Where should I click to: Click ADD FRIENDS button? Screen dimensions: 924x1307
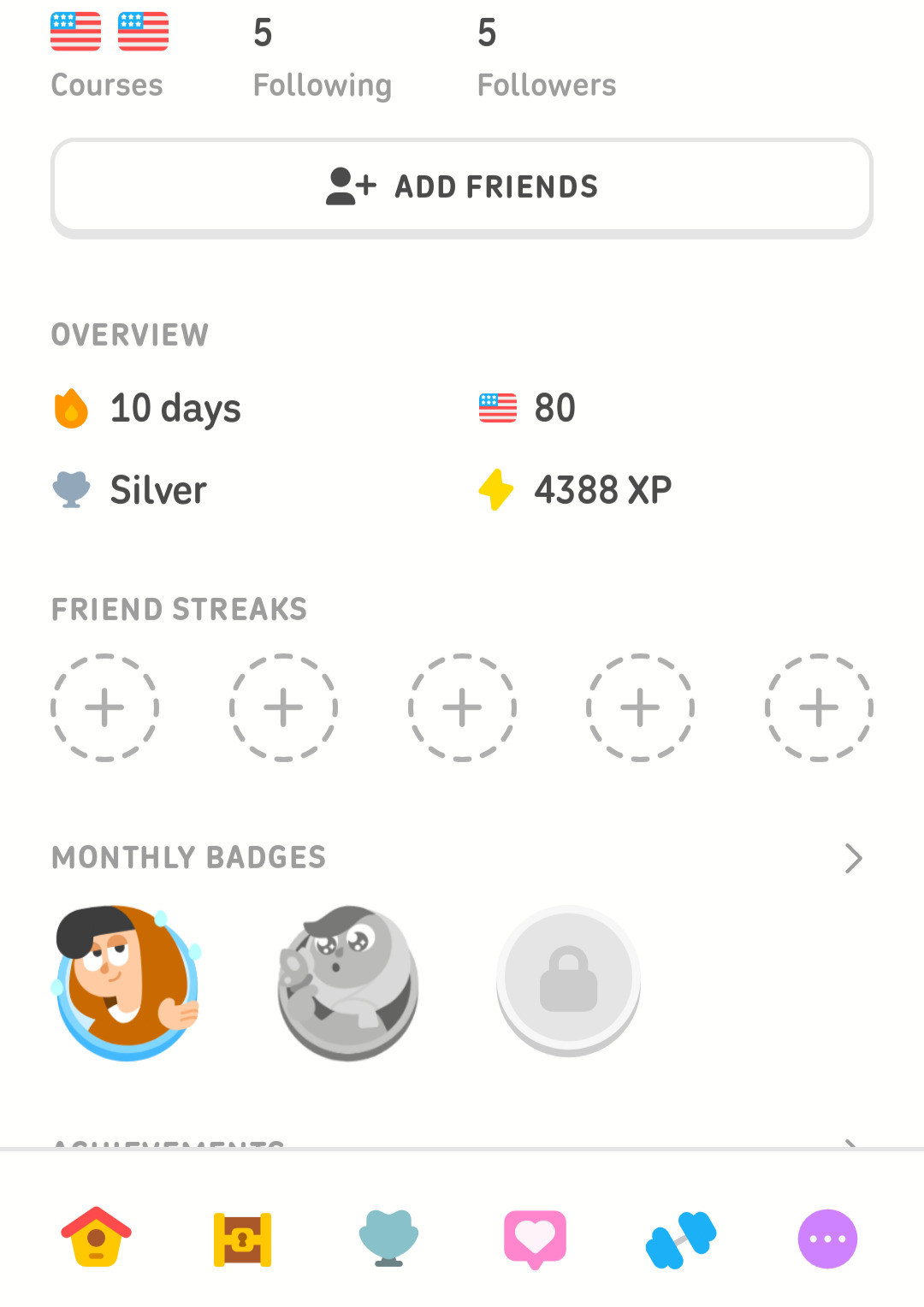462,187
